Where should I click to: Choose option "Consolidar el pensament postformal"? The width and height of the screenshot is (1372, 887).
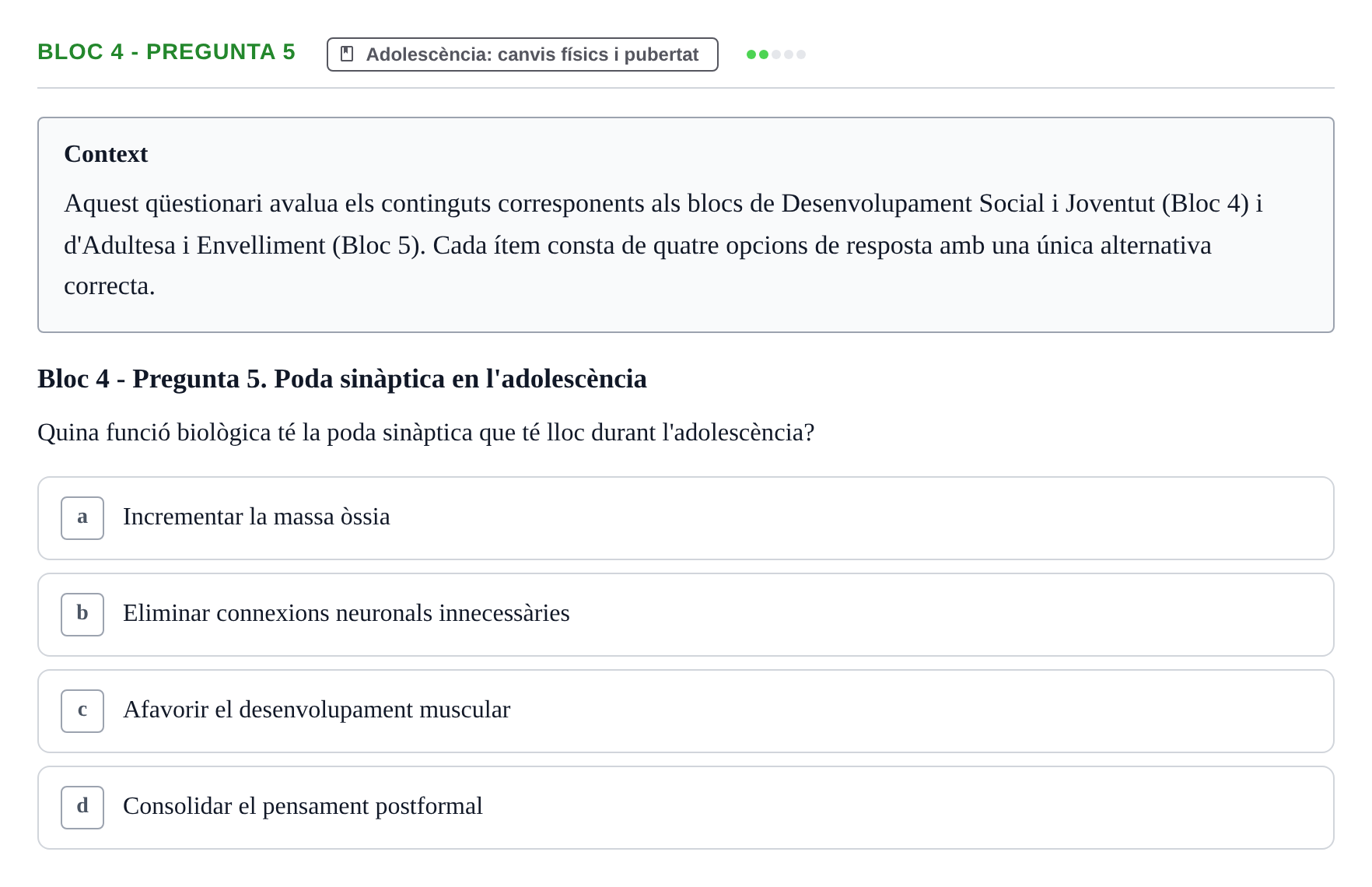click(x=686, y=808)
